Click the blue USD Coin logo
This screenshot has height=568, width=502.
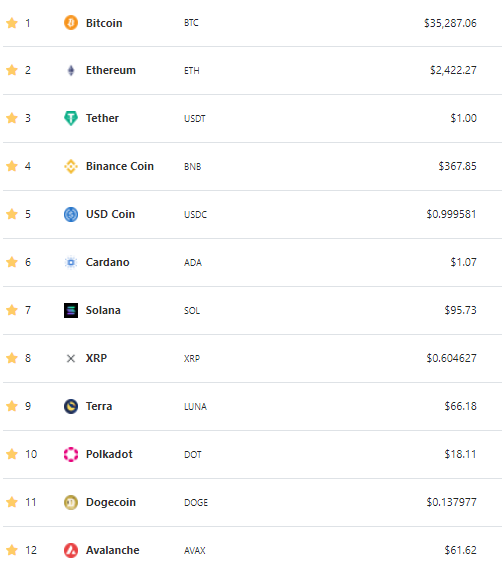point(71,214)
